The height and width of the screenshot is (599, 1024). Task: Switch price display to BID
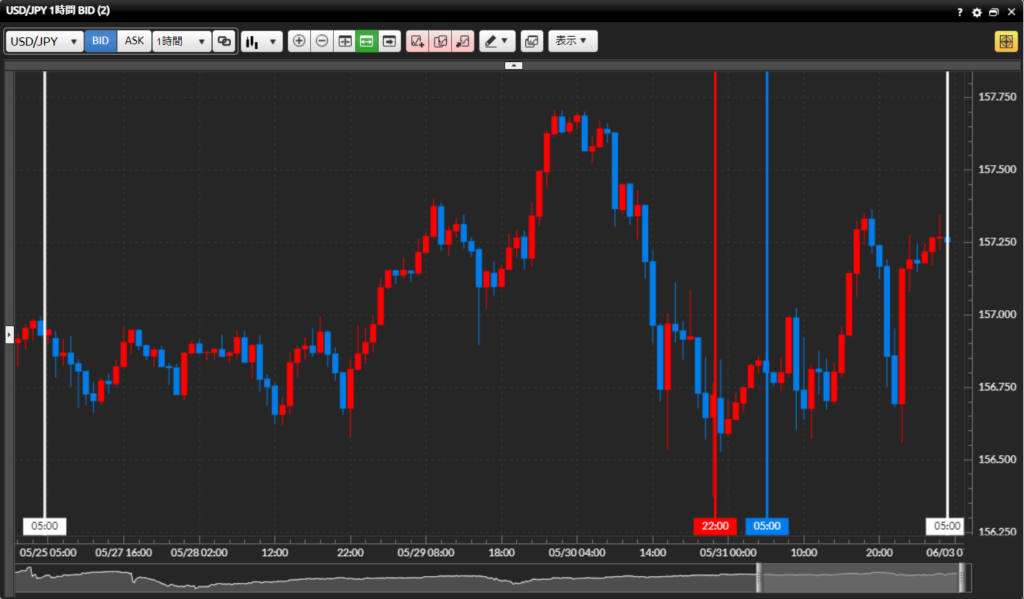click(100, 41)
